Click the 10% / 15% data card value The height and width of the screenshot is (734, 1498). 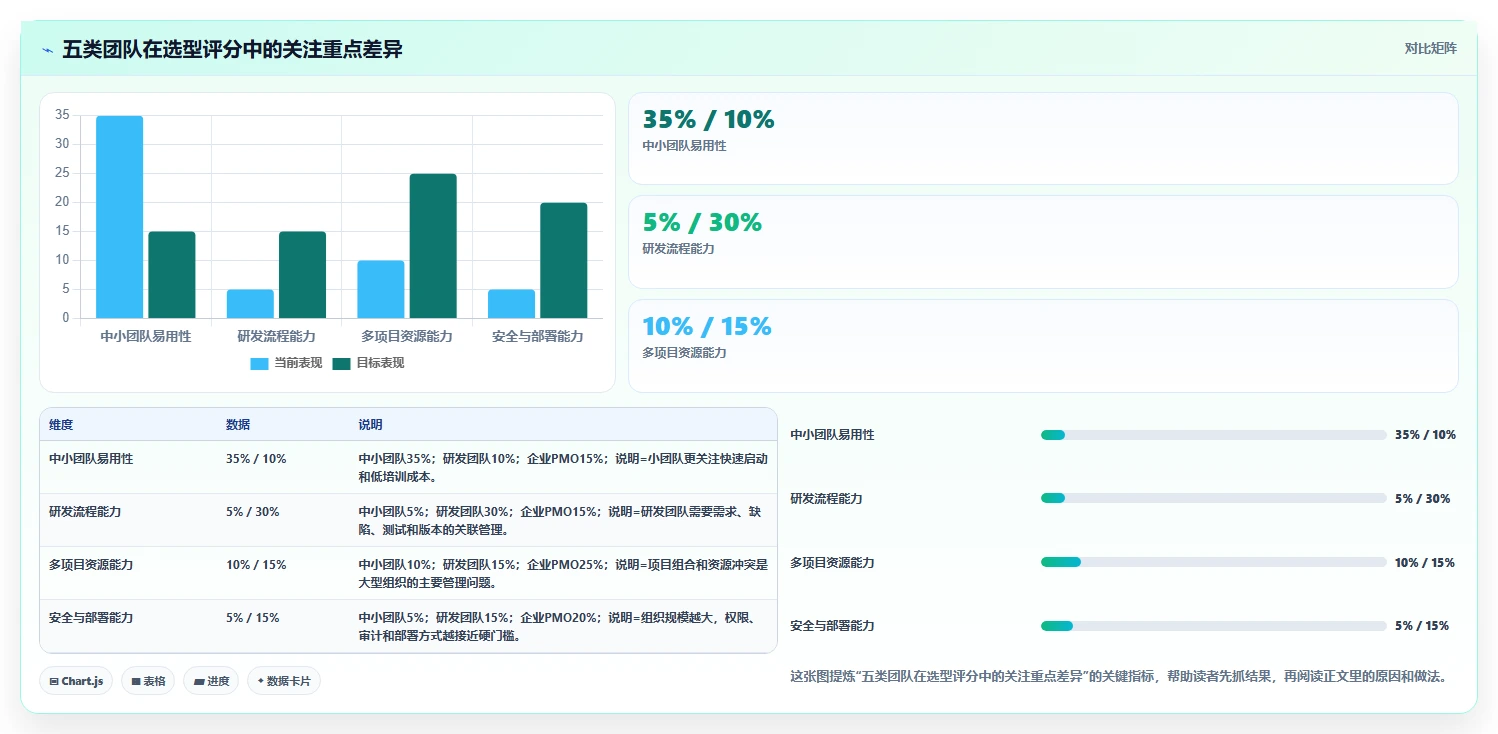click(707, 326)
